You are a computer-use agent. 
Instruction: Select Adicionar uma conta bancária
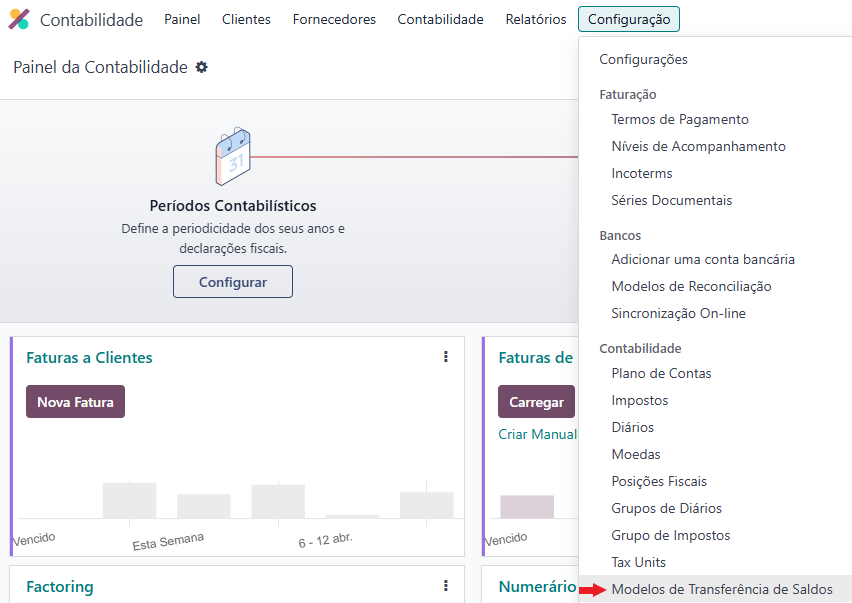[703, 260]
